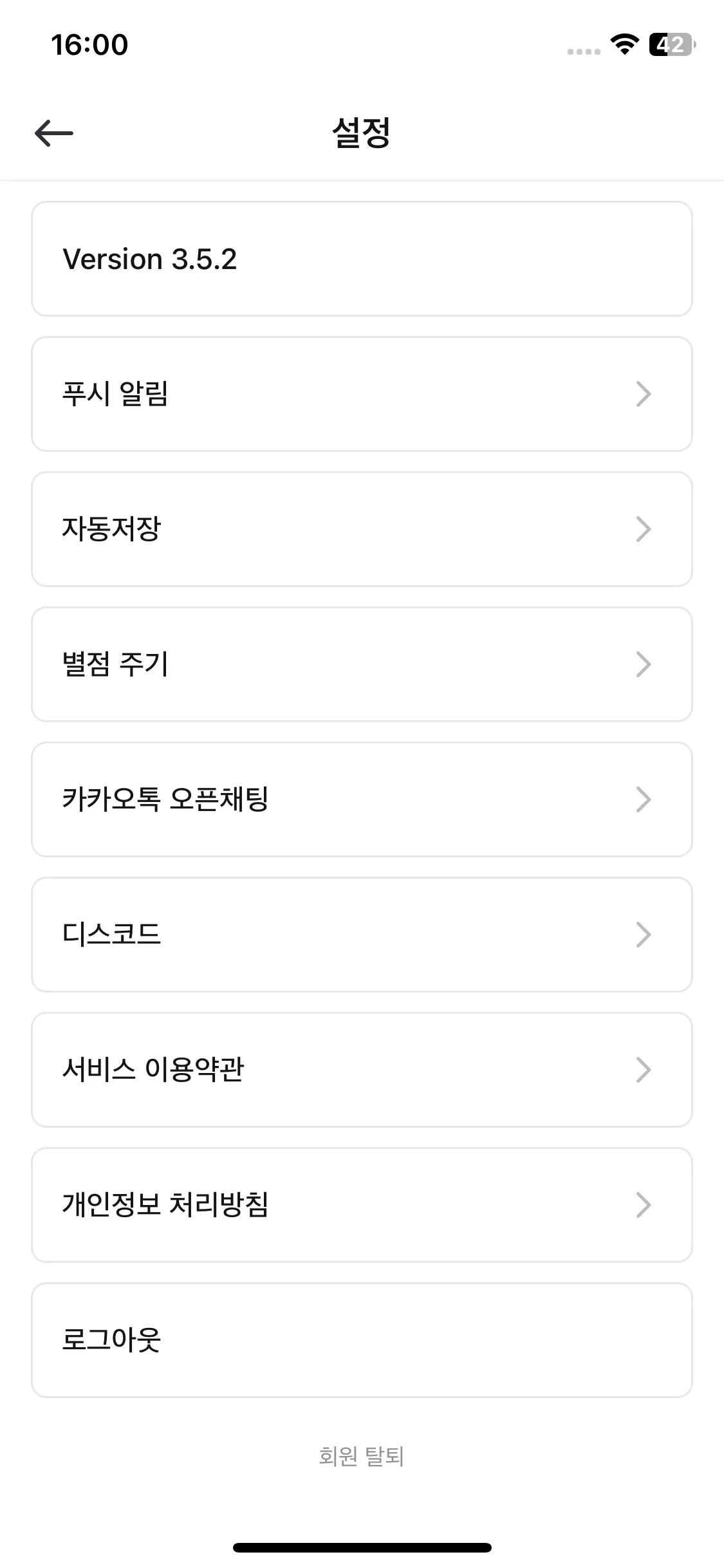The image size is (724, 1568).
Task: Click the chevron beside 카카오톡 오픈채팅
Action: pyautogui.click(x=644, y=799)
